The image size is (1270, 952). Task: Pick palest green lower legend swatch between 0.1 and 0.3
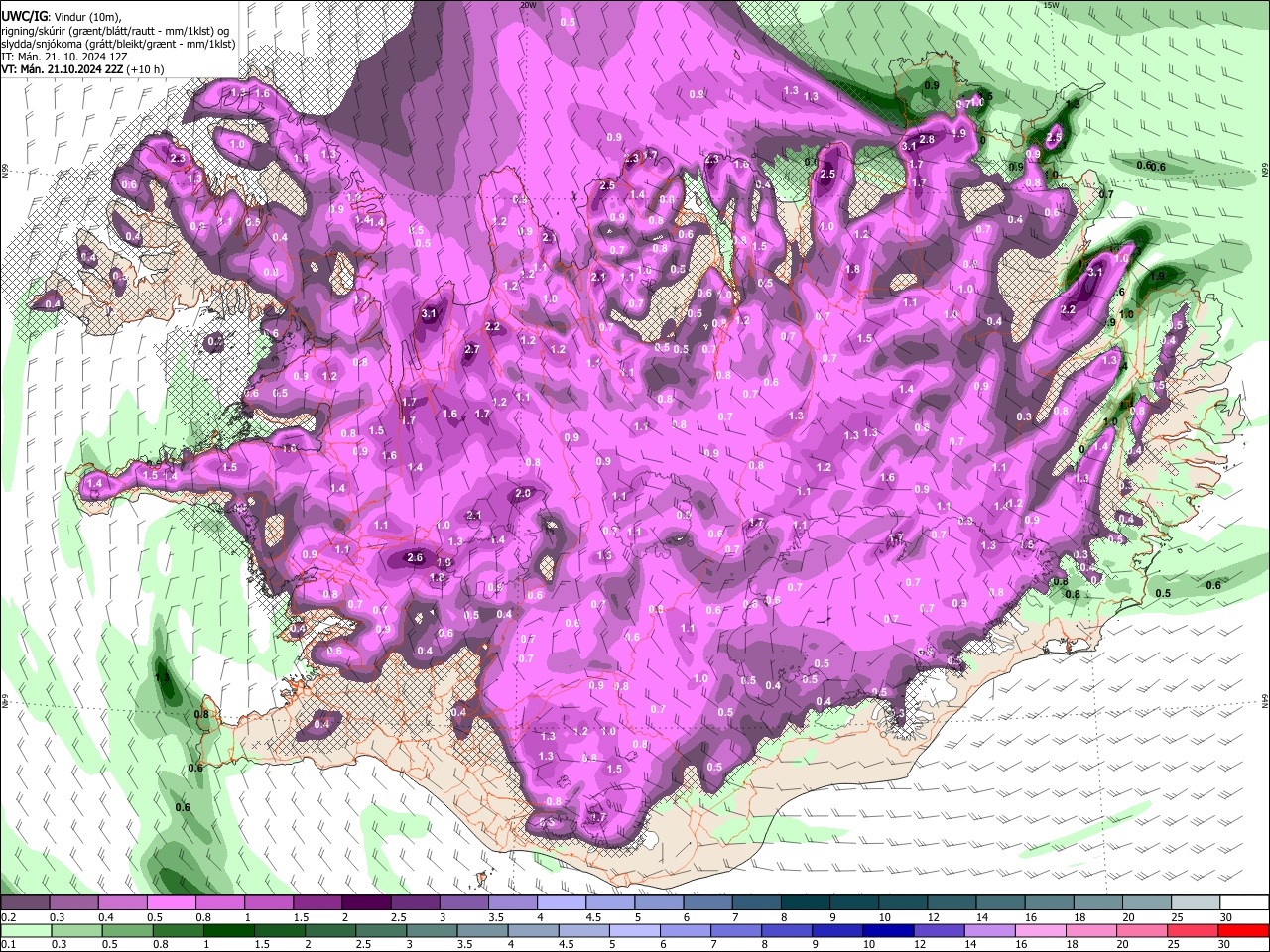point(25,930)
